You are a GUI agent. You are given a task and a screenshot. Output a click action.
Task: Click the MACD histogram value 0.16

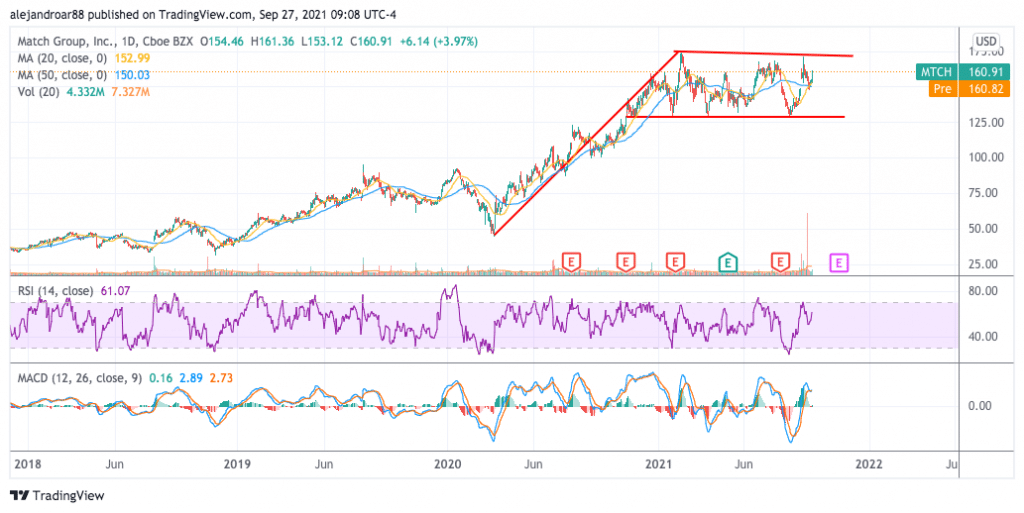[160, 378]
